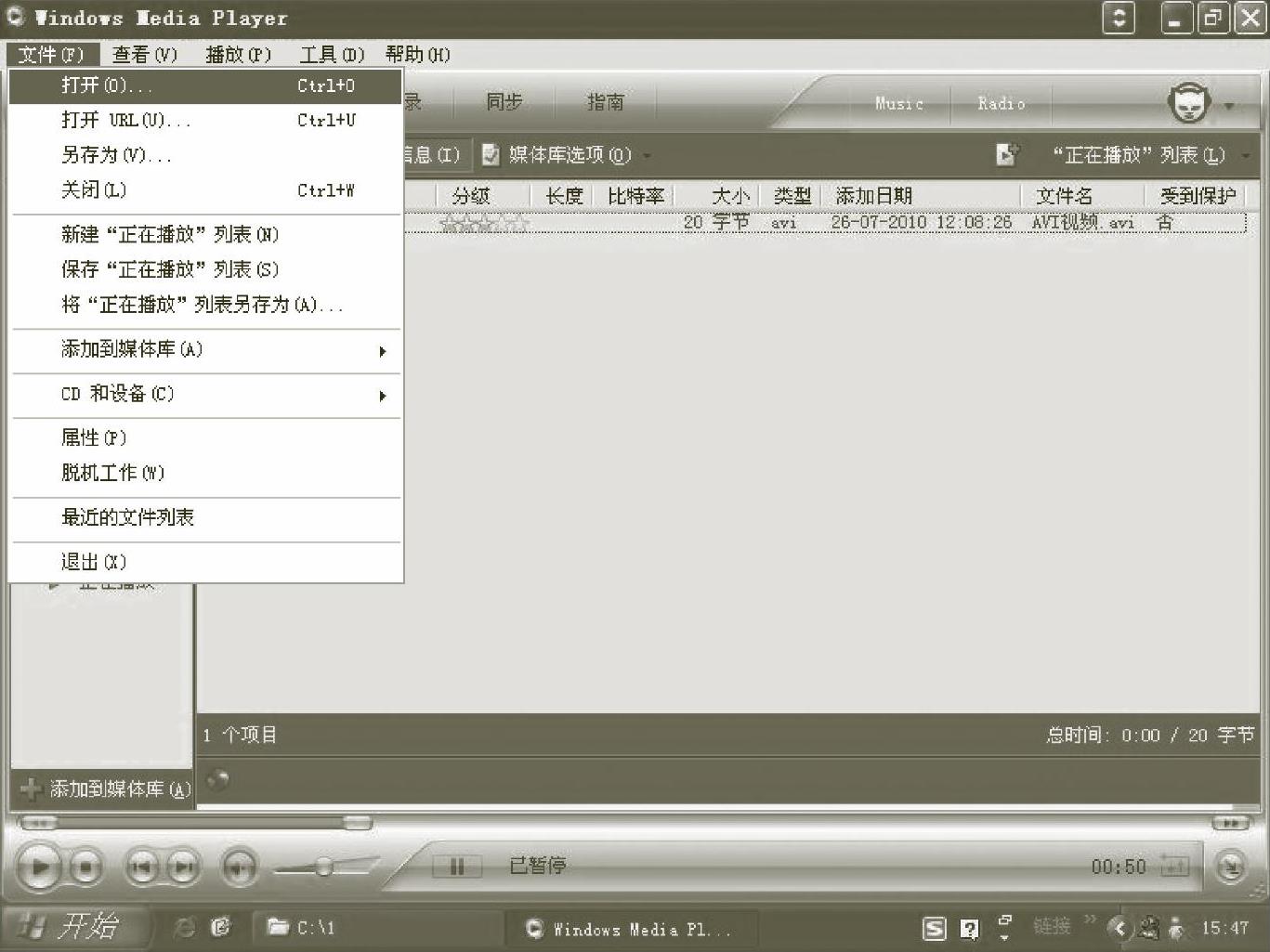Choose 保存"正在播放"列表(S)
The width and height of the screenshot is (1270, 952).
pyautogui.click(x=205, y=270)
